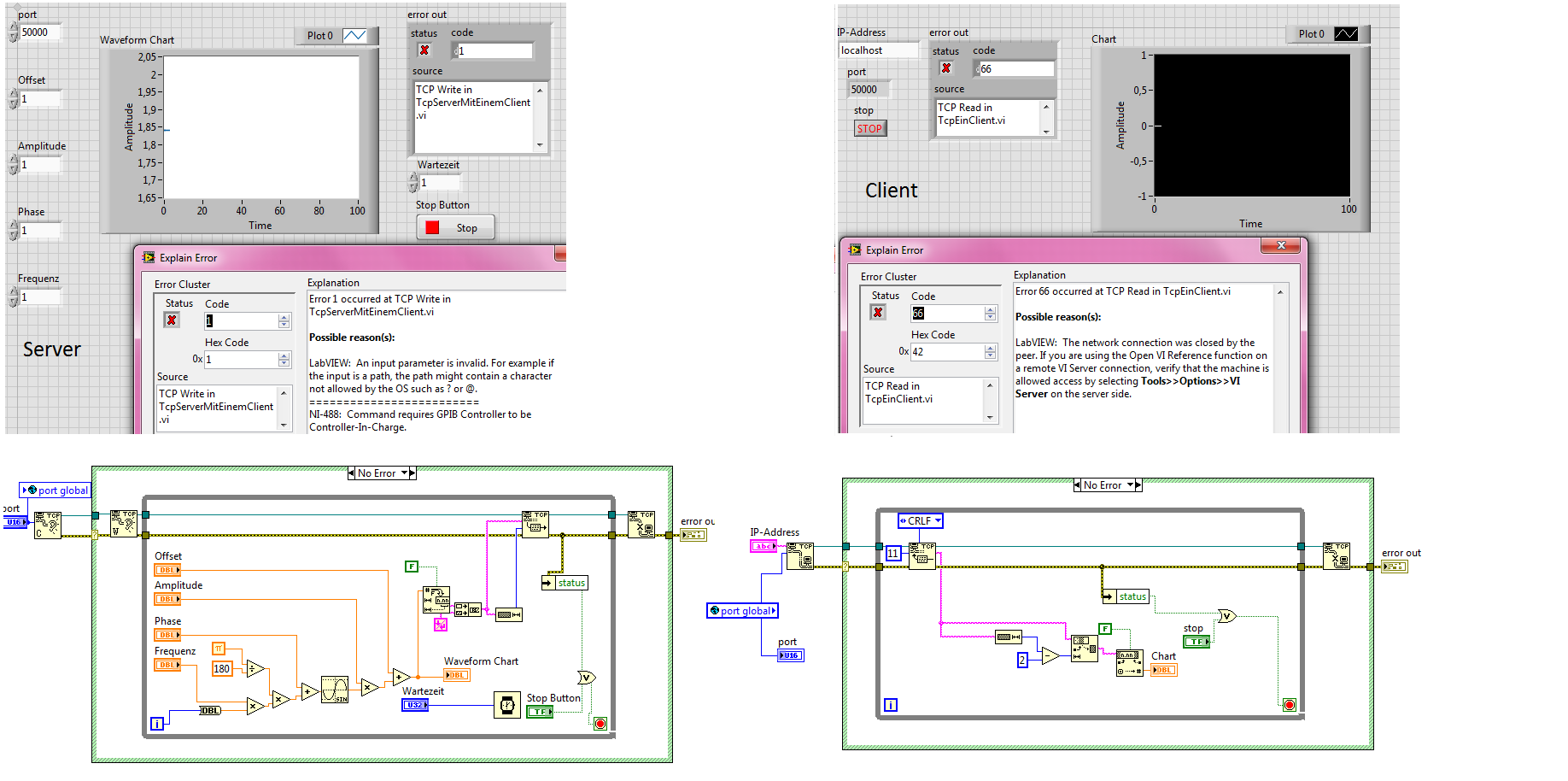
Task: Click the Phase DBL terminal in diagram
Action: pos(167,635)
